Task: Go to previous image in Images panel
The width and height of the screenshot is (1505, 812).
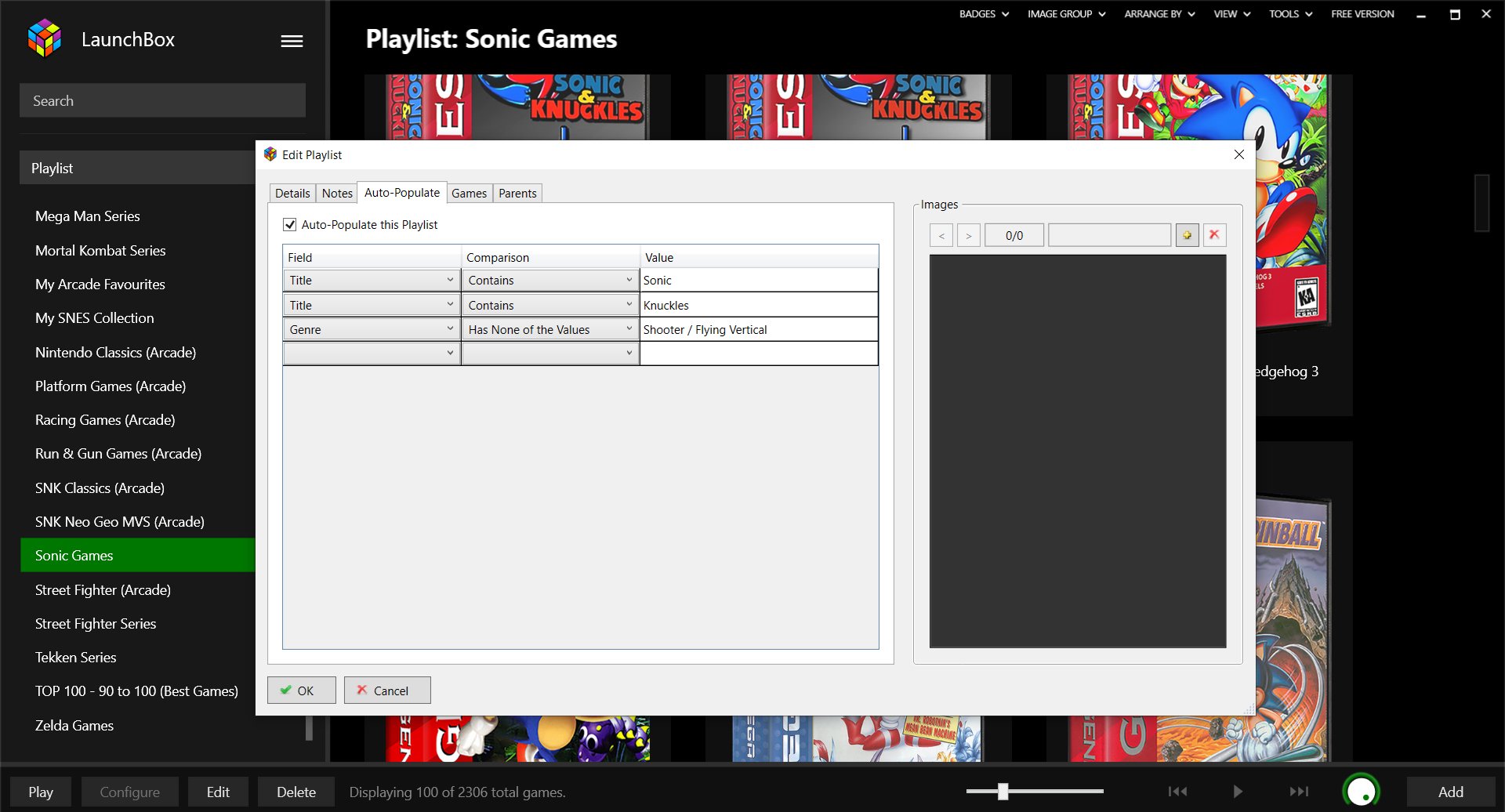Action: click(941, 235)
